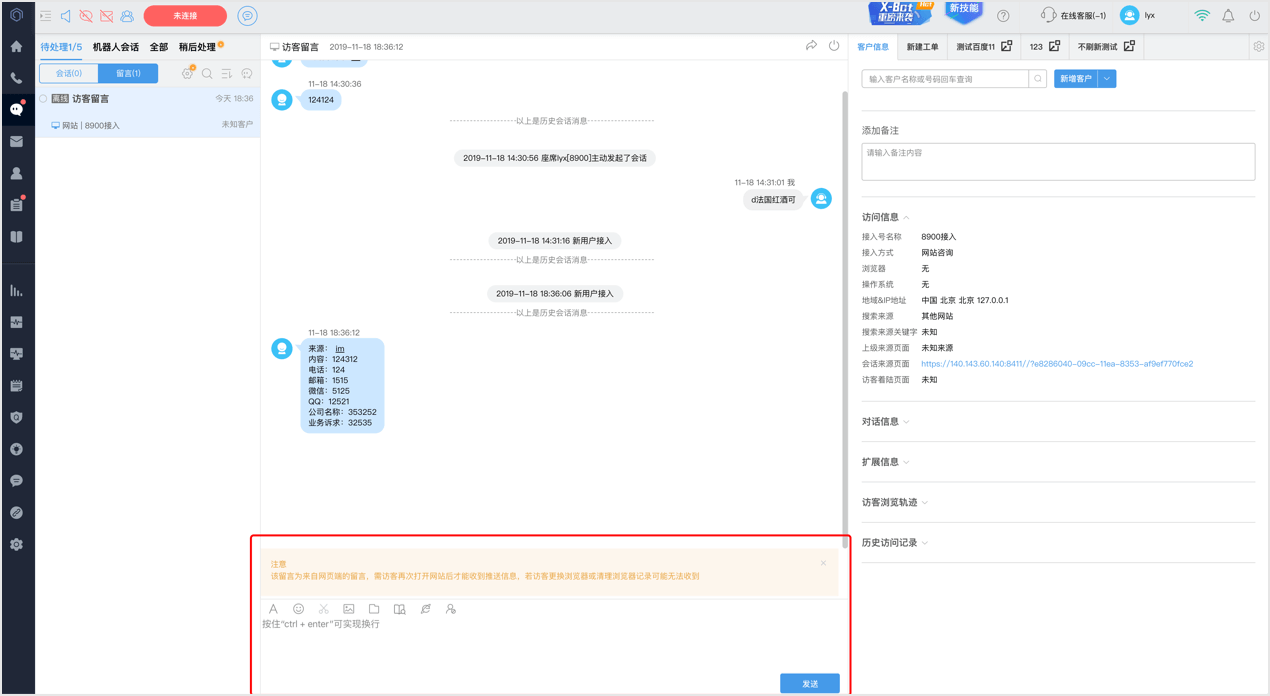Insert an image using picture icon

point(348,609)
